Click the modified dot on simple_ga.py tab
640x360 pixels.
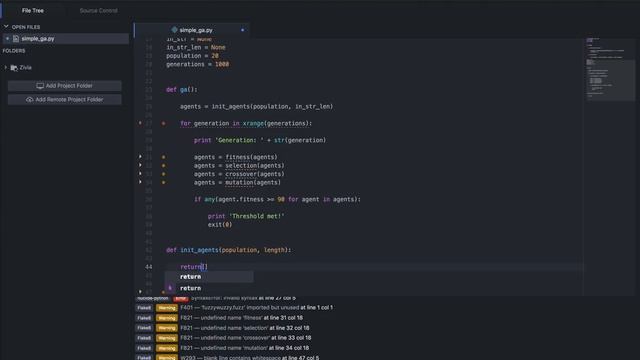pyautogui.click(x=242, y=30)
